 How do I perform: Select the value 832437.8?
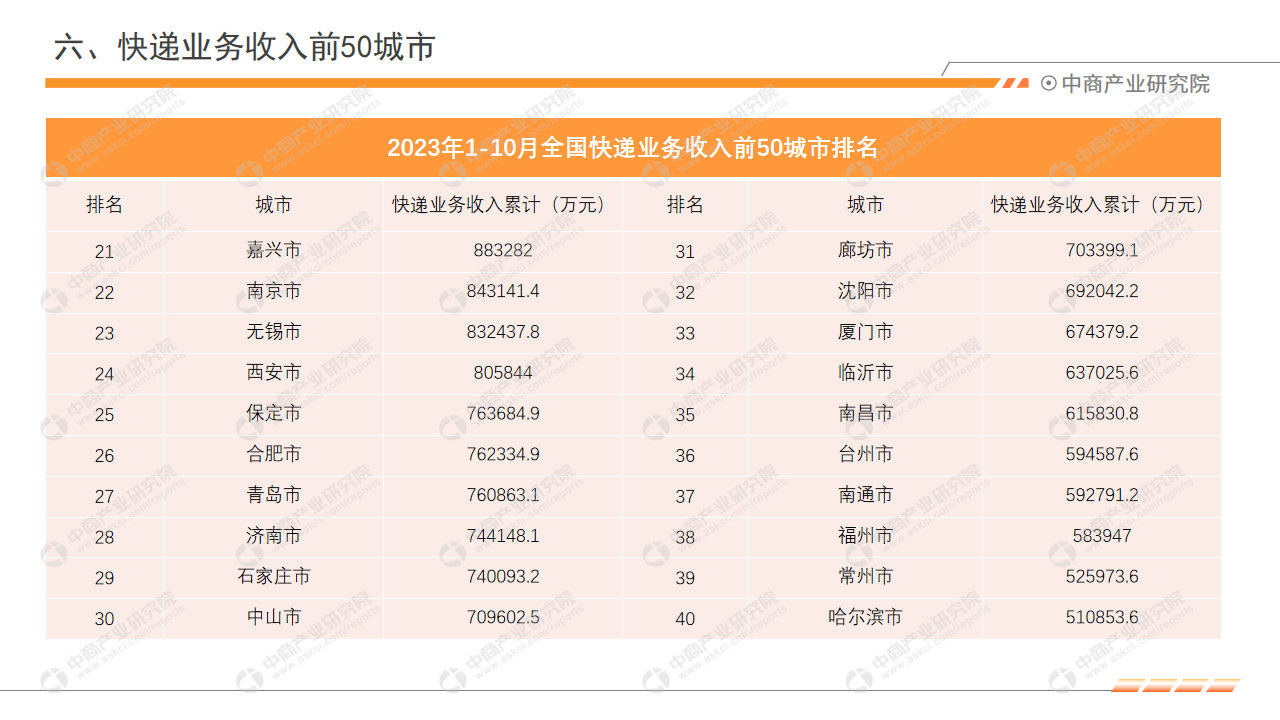pyautogui.click(x=503, y=331)
